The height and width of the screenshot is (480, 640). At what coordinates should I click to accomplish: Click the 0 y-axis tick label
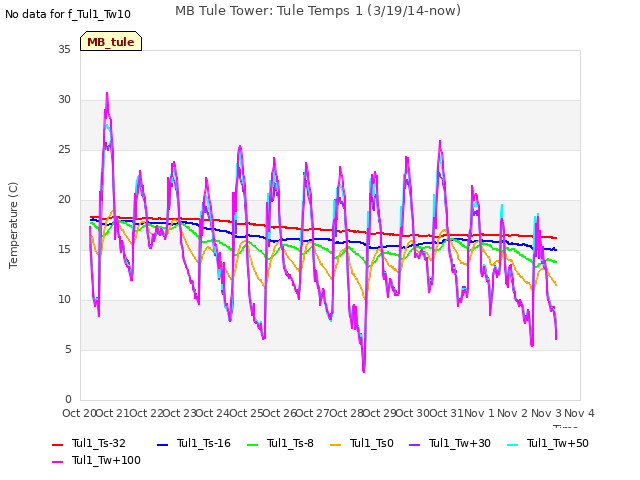pos(68,400)
